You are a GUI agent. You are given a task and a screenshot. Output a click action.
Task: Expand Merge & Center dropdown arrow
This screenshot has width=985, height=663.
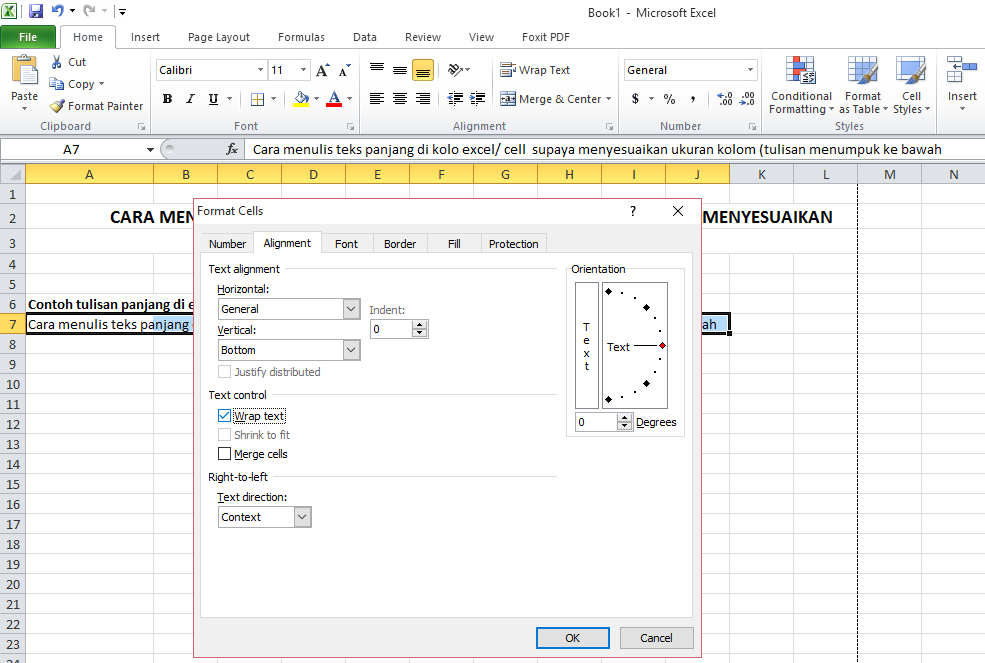(608, 99)
